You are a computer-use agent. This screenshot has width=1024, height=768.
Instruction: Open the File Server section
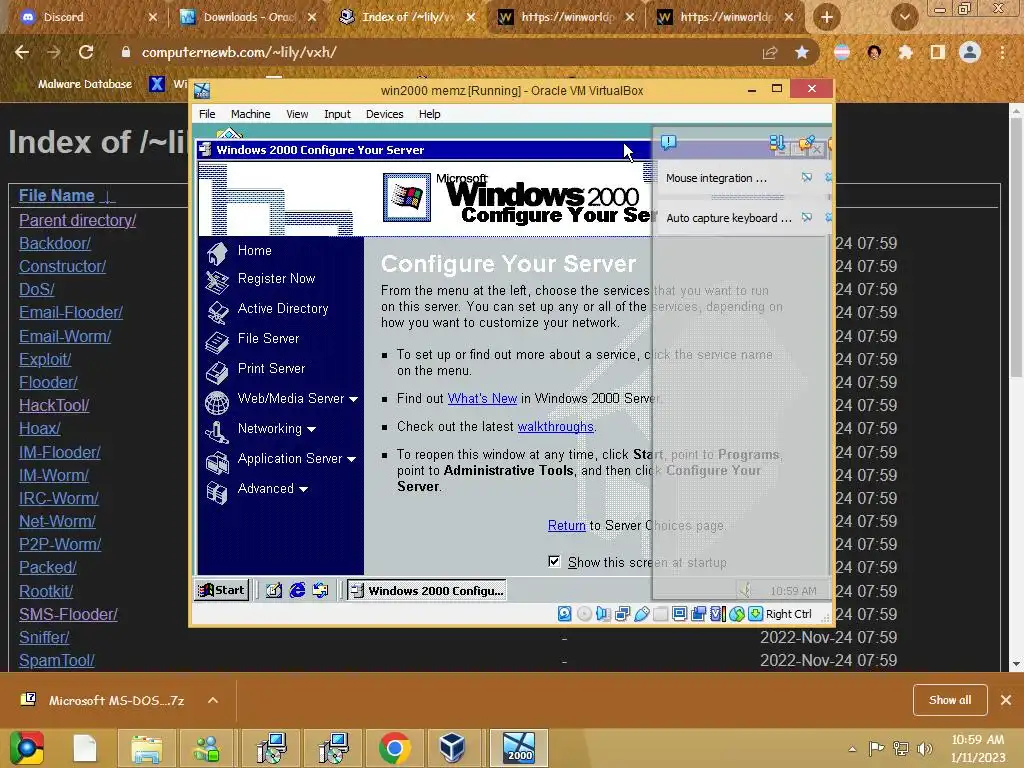268,339
